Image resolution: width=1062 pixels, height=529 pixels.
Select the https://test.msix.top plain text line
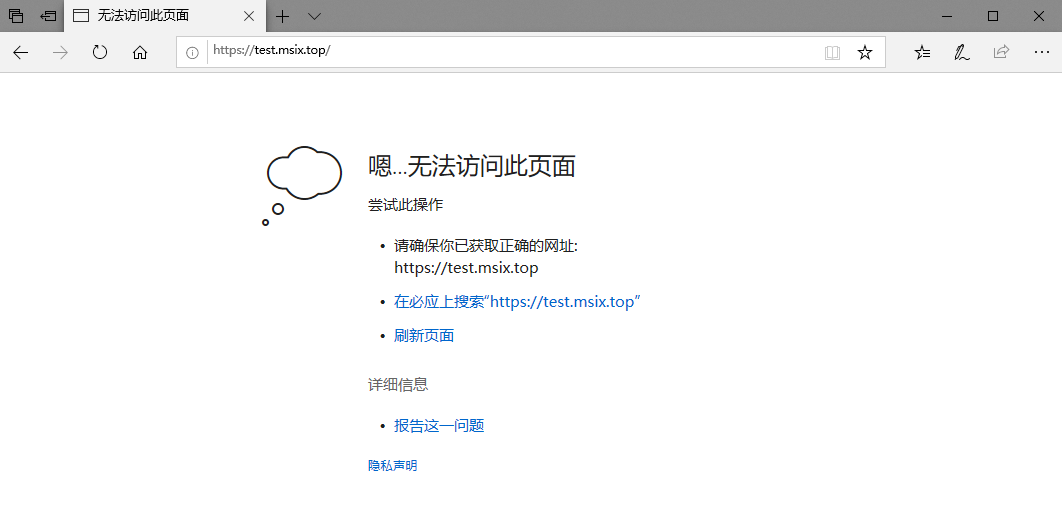point(466,268)
